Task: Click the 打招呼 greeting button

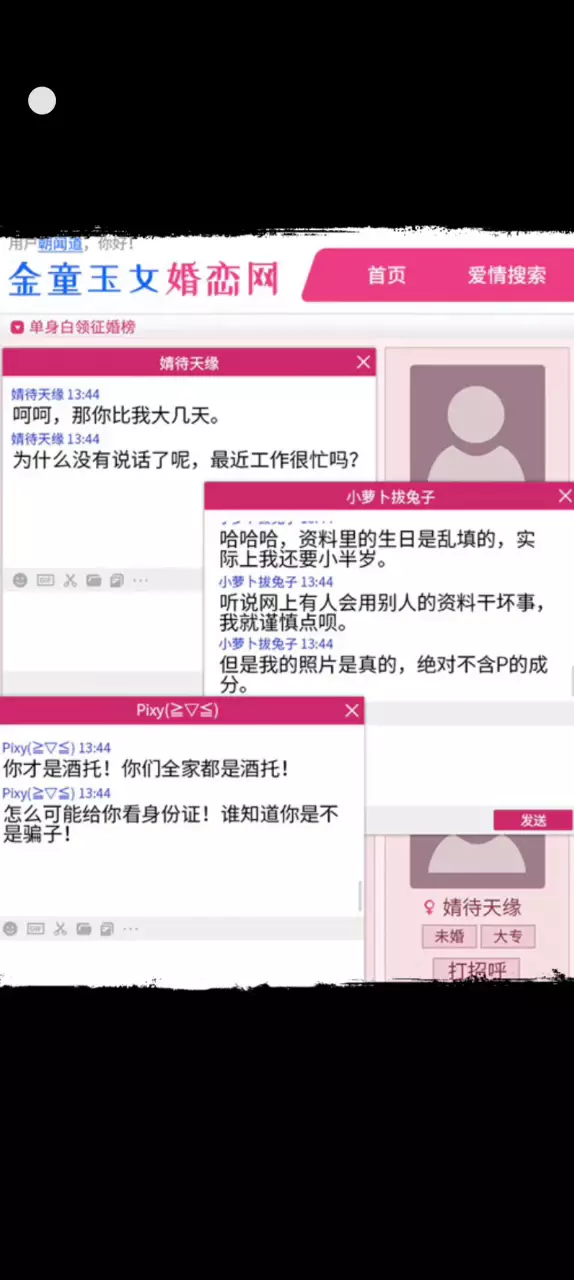Action: [x=477, y=969]
